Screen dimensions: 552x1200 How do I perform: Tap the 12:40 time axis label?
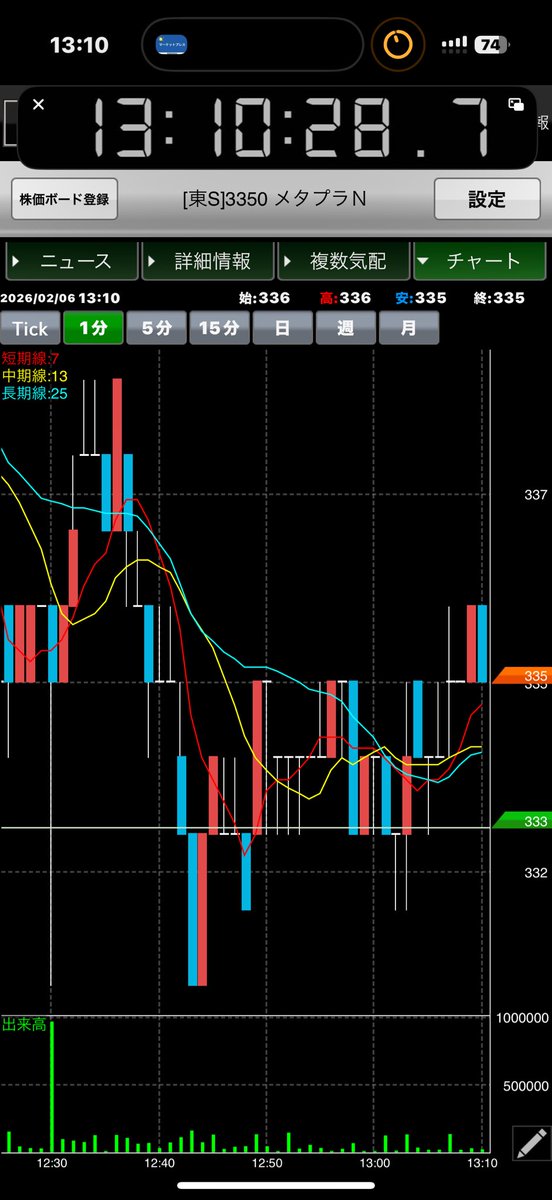click(160, 1163)
